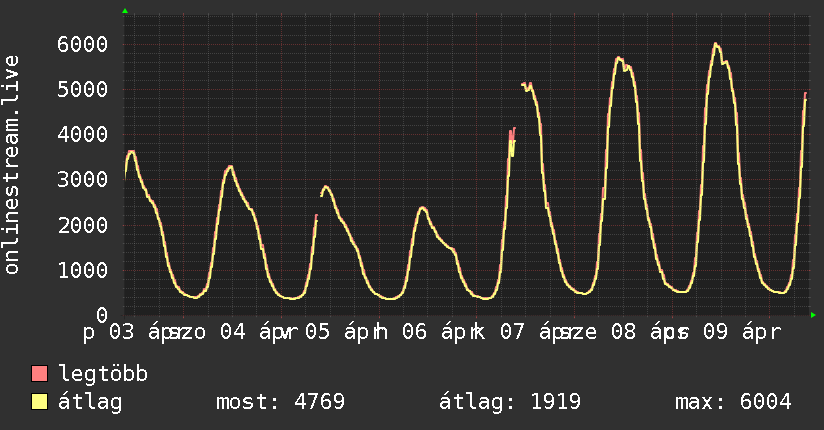The height and width of the screenshot is (430, 824).
Task: Click the yellow átlag legend swatch
Action: (x=39, y=401)
